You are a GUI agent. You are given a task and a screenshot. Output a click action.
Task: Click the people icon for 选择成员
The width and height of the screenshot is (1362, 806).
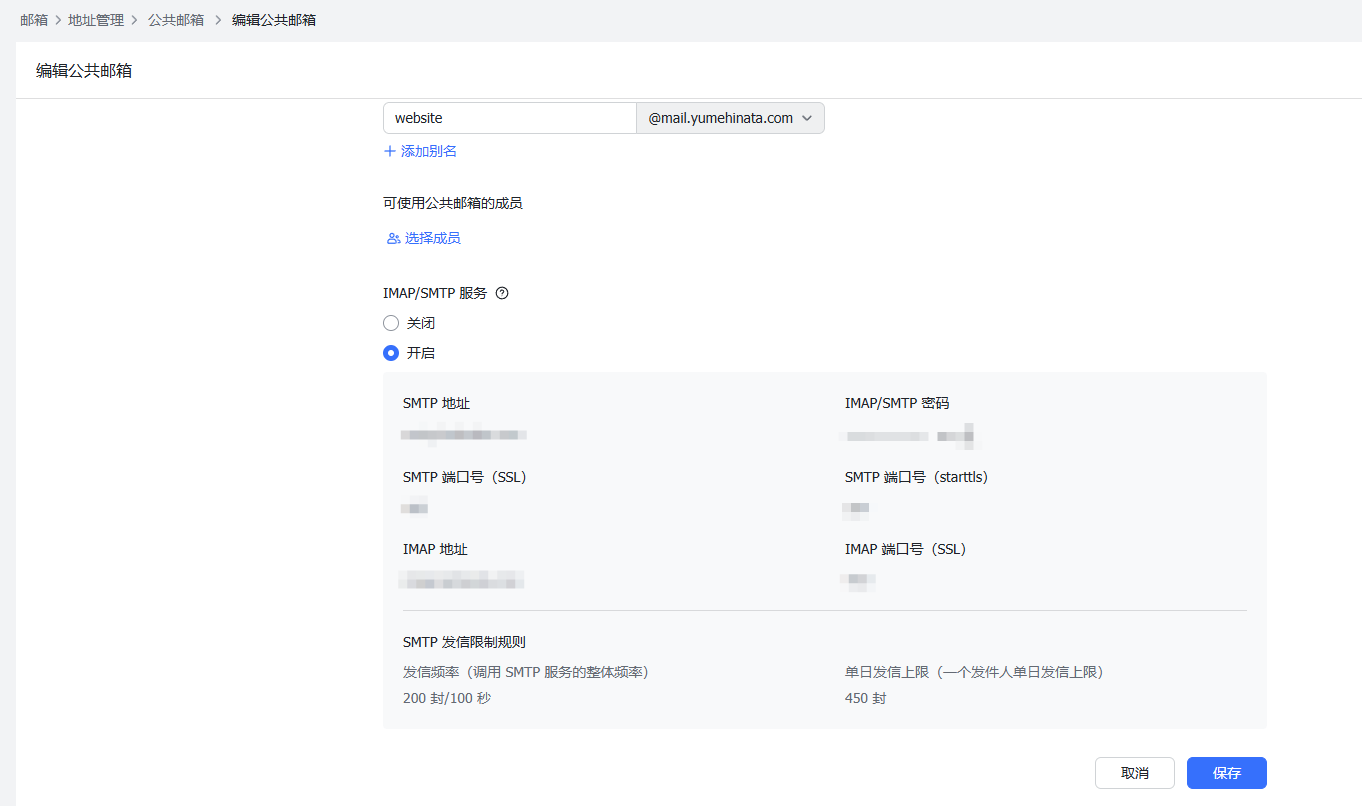point(393,239)
